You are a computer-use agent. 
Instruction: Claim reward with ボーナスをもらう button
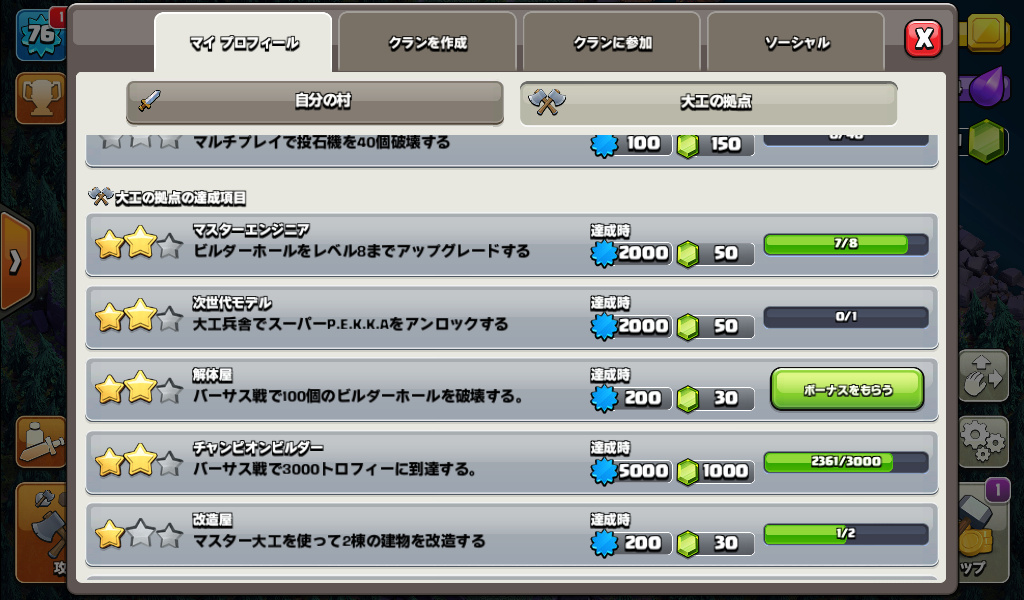tap(847, 390)
